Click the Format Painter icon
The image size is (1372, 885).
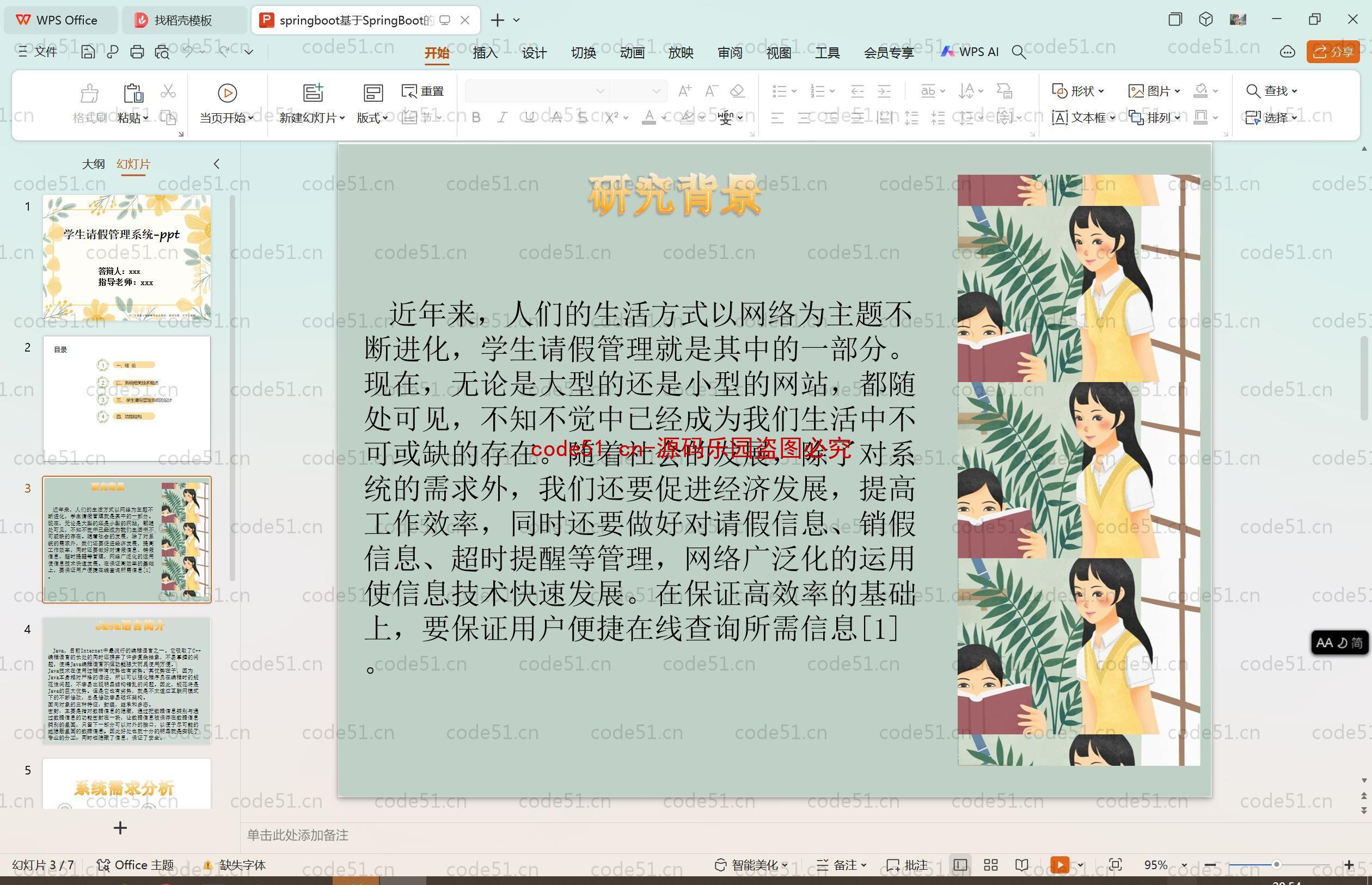pos(89,92)
